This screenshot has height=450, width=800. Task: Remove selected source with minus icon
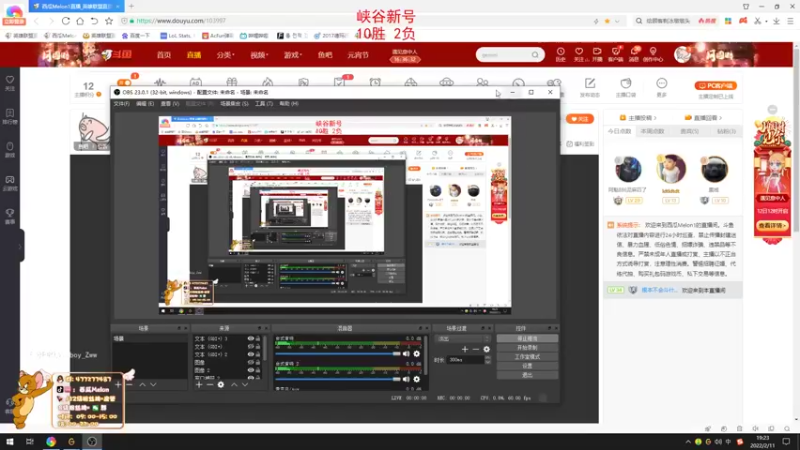click(210, 384)
